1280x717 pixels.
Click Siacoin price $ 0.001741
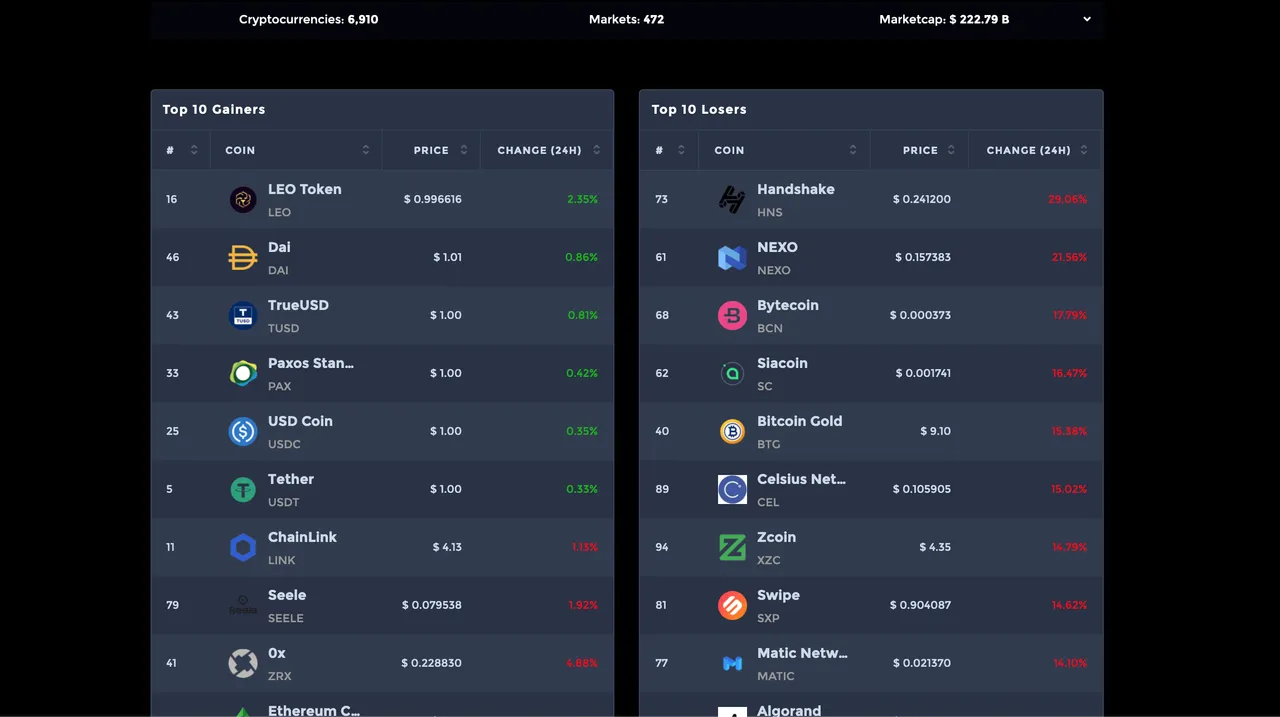point(923,373)
